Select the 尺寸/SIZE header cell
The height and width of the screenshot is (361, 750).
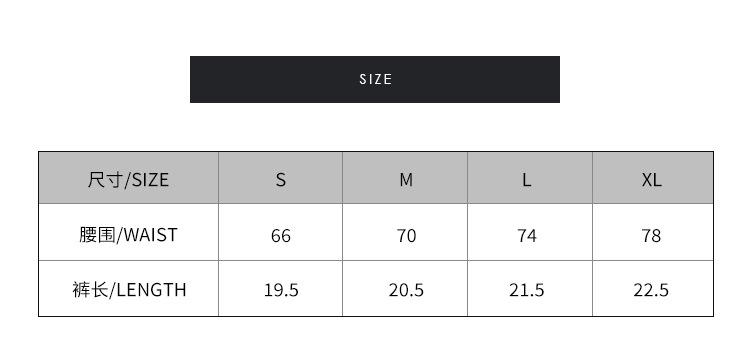[x=128, y=178]
